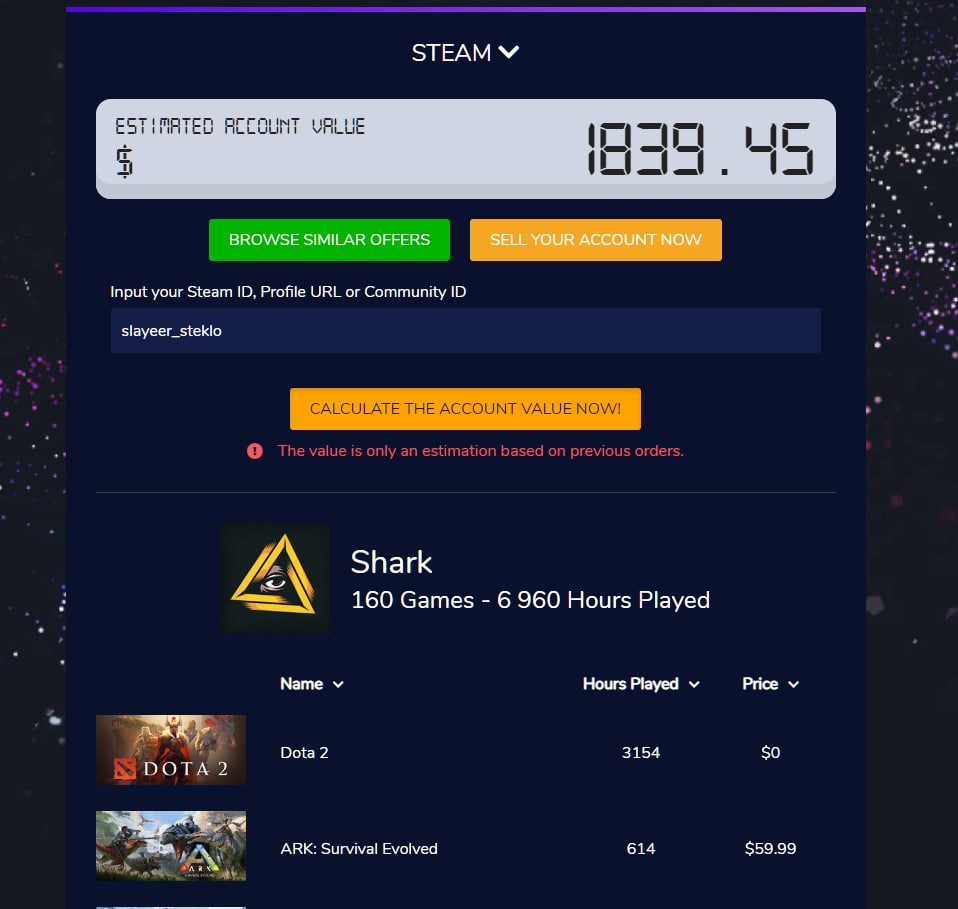958x909 pixels.
Task: Click the Browse Similar Offers button
Action: (329, 240)
